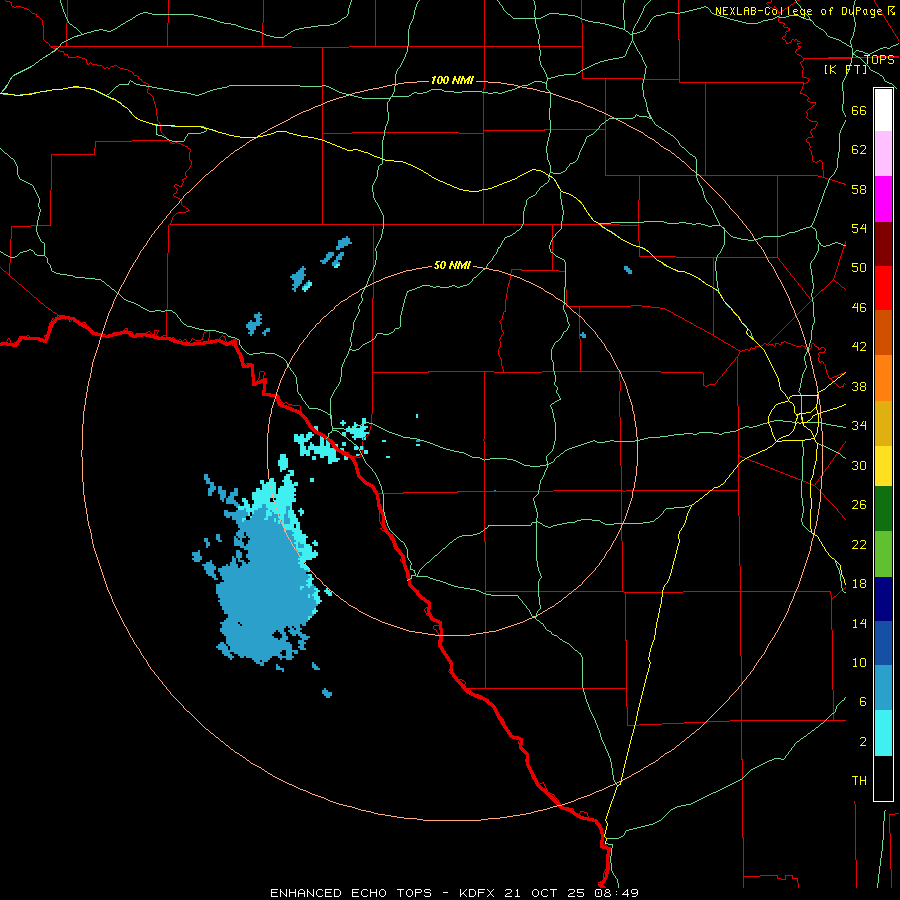This screenshot has width=900, height=900.
Task: Click the legend value '66'
Action: click(x=859, y=111)
